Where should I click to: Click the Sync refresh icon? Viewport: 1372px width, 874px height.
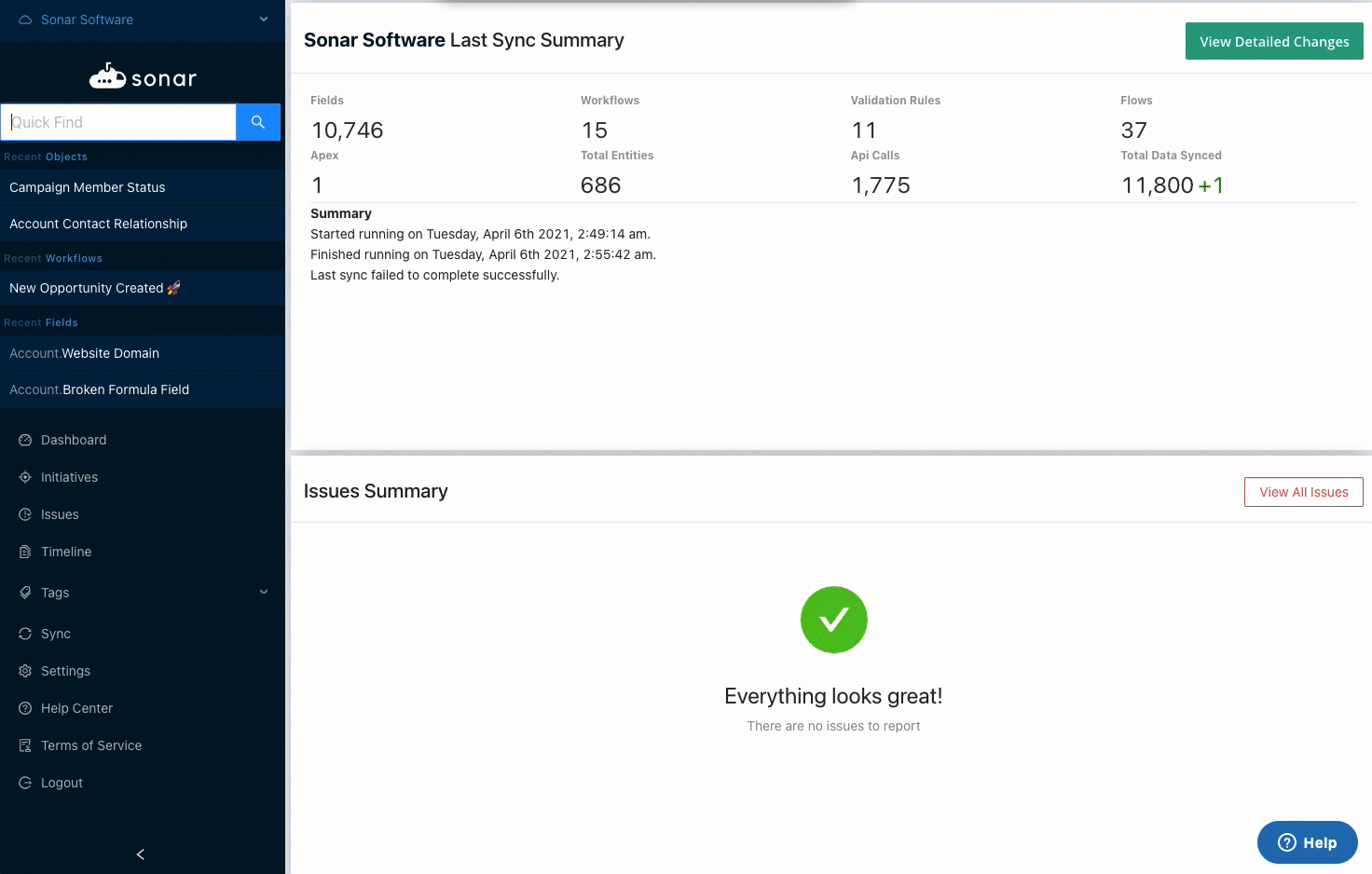point(25,634)
